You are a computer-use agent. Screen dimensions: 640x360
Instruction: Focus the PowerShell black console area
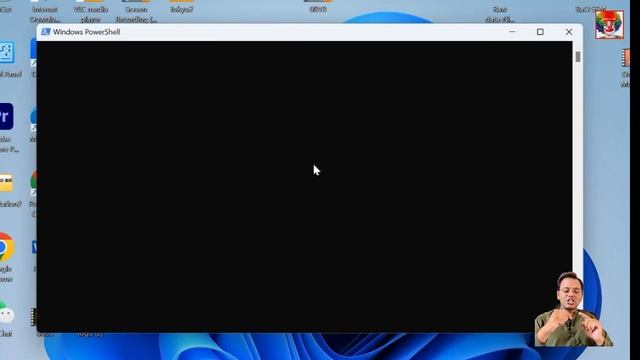(304, 187)
